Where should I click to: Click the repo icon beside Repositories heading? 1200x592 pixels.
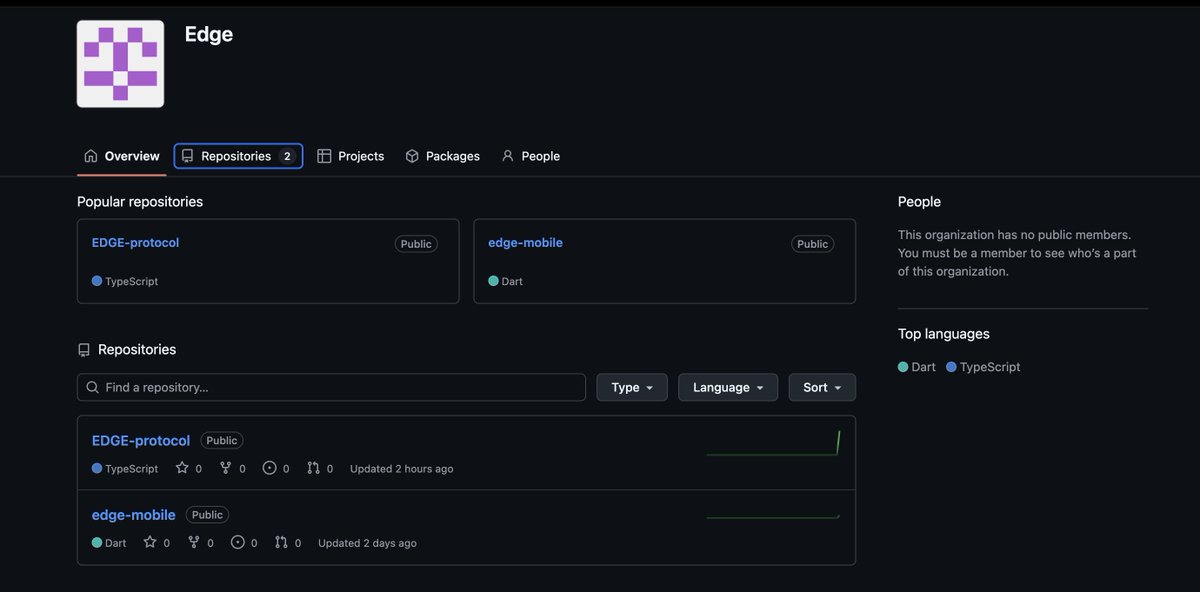click(84, 350)
